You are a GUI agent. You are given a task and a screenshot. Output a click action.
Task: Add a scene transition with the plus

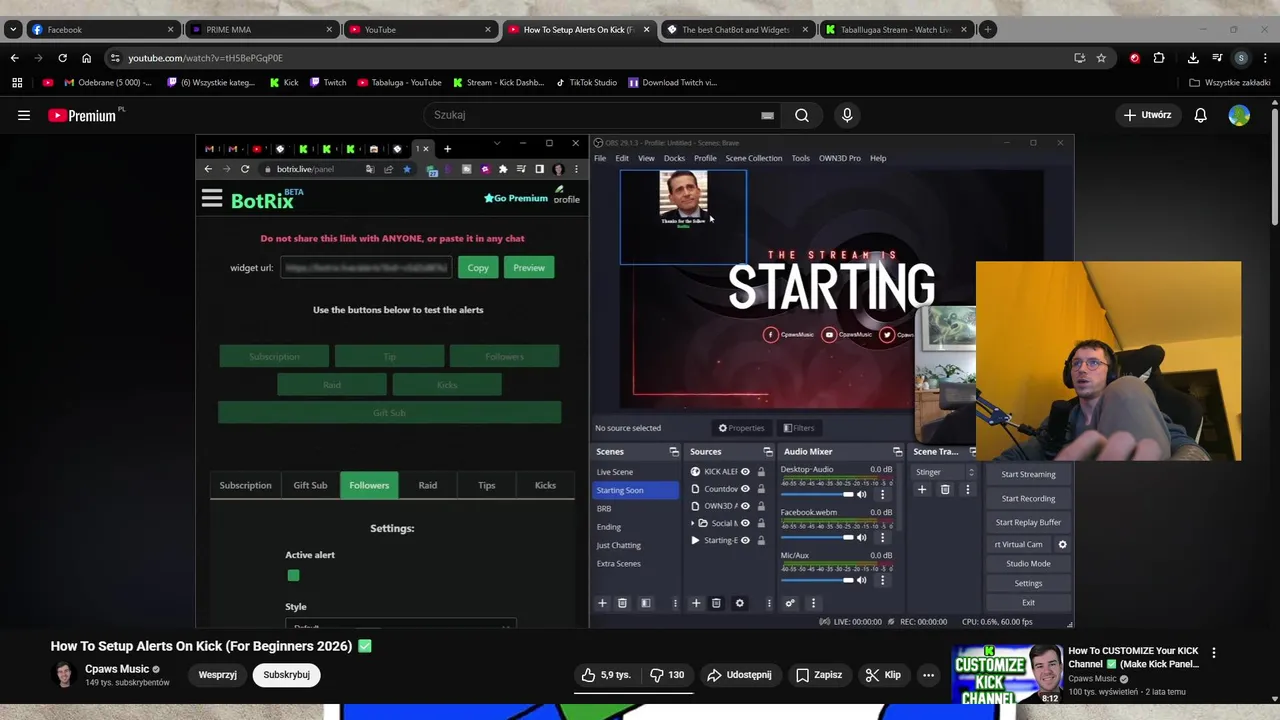[x=922, y=490]
